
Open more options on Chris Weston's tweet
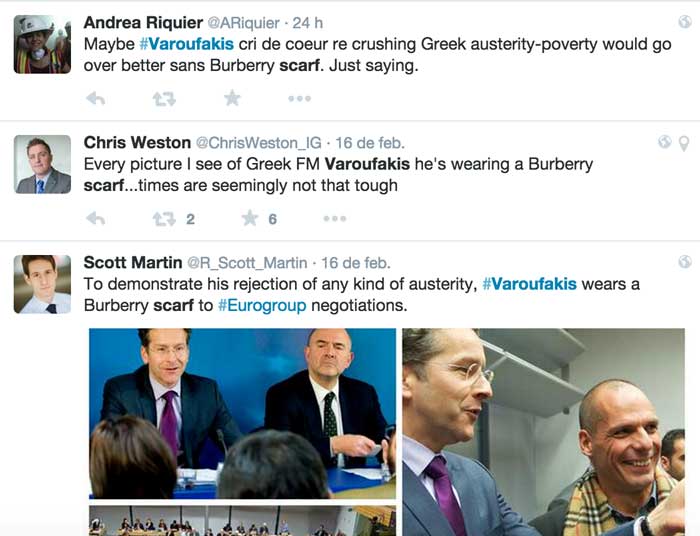pos(335,219)
